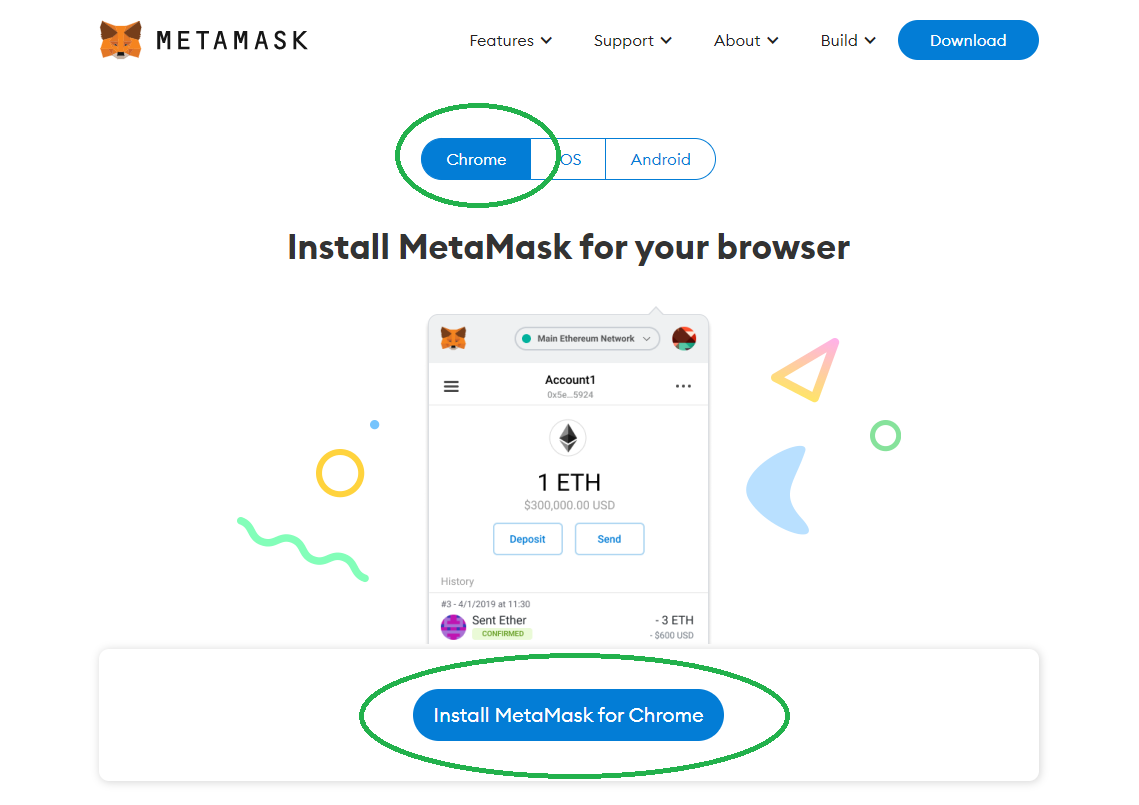This screenshot has width=1139, height=805.
Task: Click the Deposit button in wallet
Action: click(527, 539)
